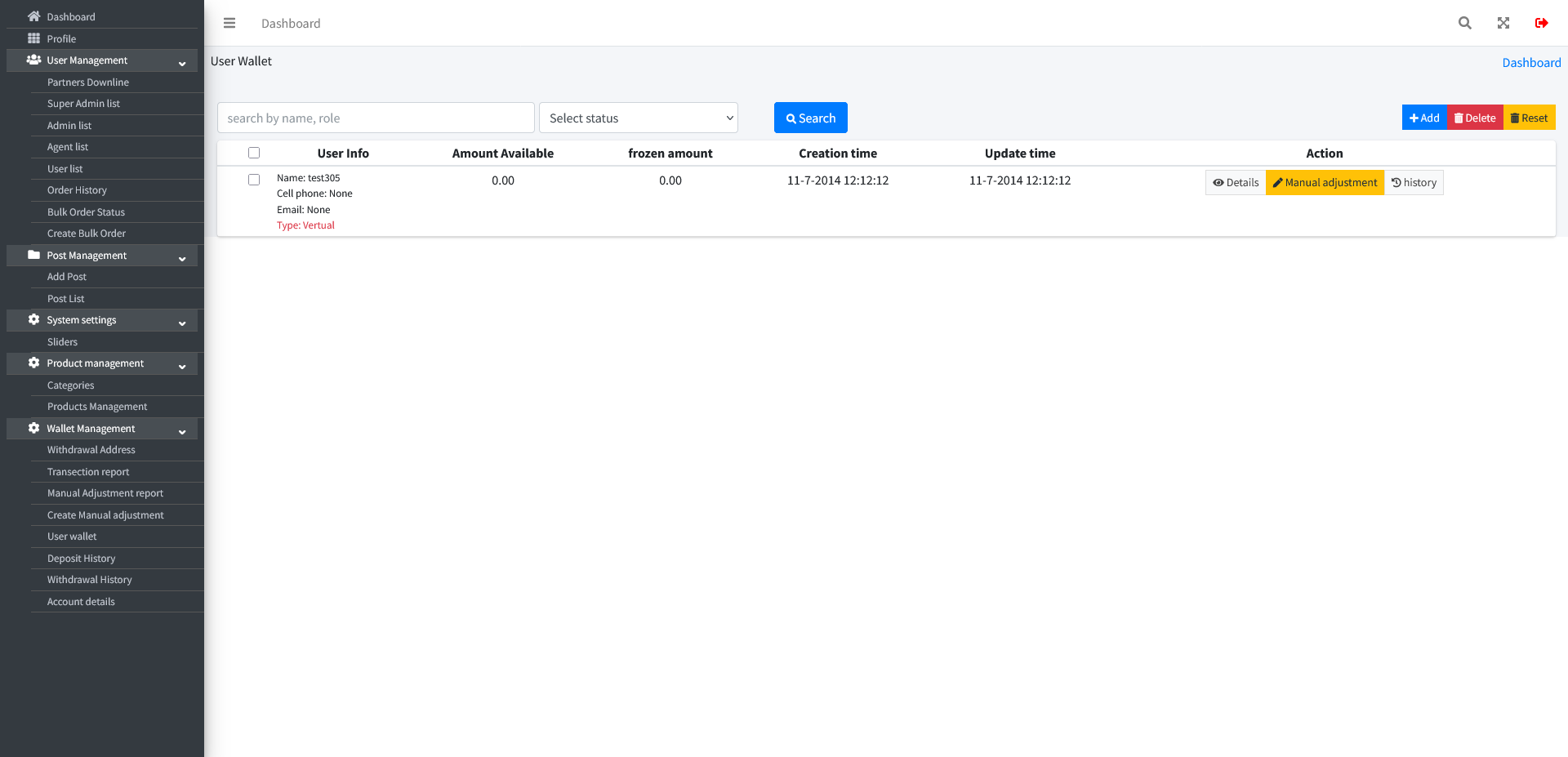
Task: Click the Dashboard title in the top bar
Action: coord(291,23)
